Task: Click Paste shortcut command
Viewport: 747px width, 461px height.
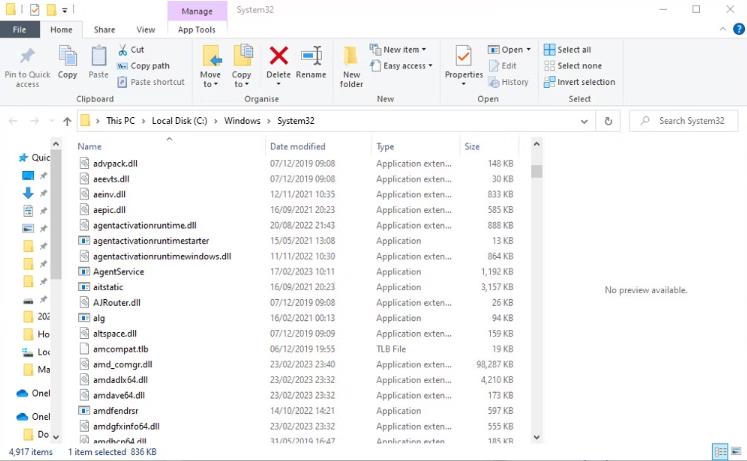Action: (151, 82)
